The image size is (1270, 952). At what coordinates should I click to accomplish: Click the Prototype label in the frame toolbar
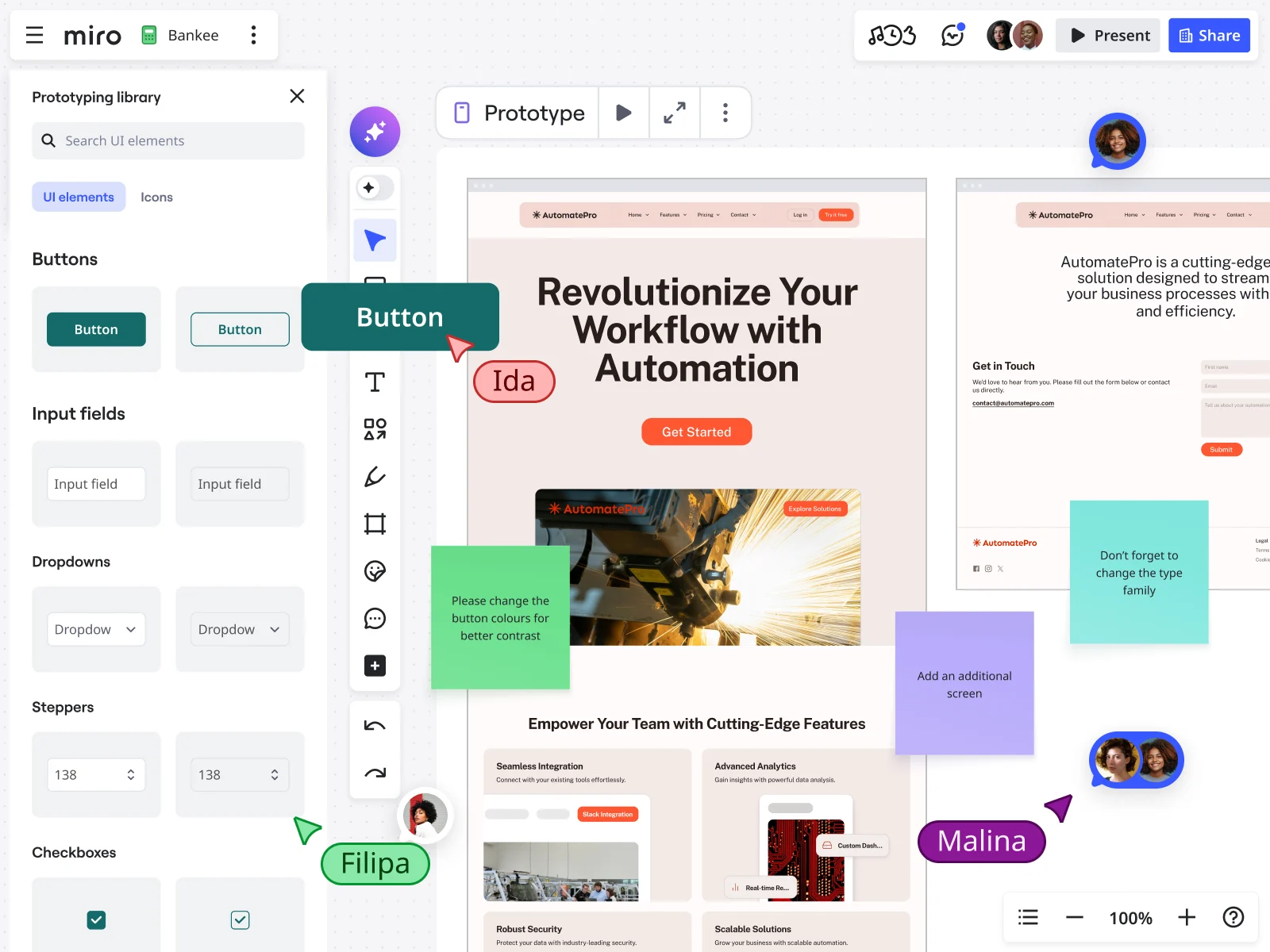534,113
